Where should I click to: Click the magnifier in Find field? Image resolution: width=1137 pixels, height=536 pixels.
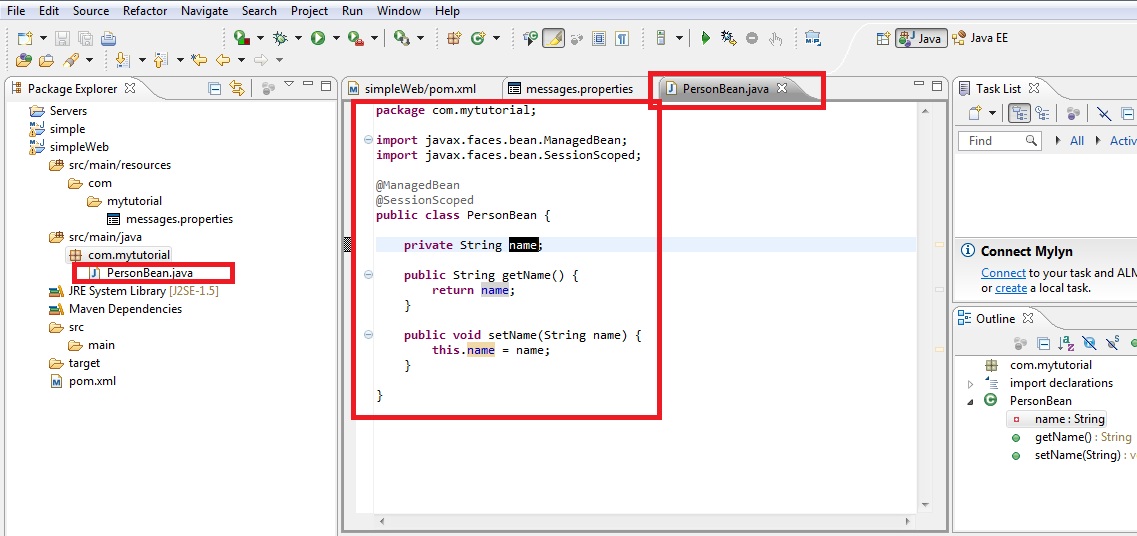[x=1031, y=141]
